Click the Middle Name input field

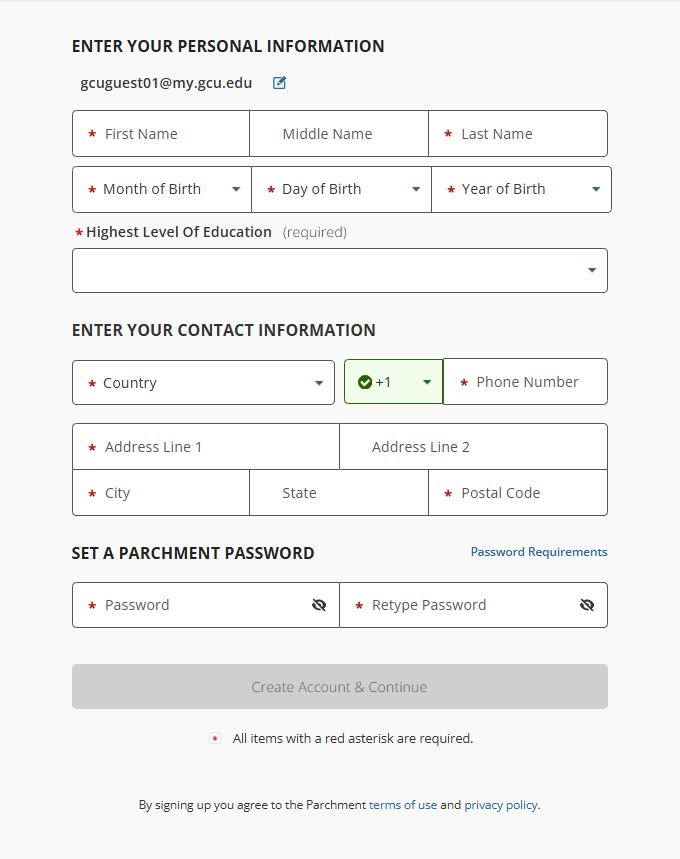pyautogui.click(x=339, y=134)
